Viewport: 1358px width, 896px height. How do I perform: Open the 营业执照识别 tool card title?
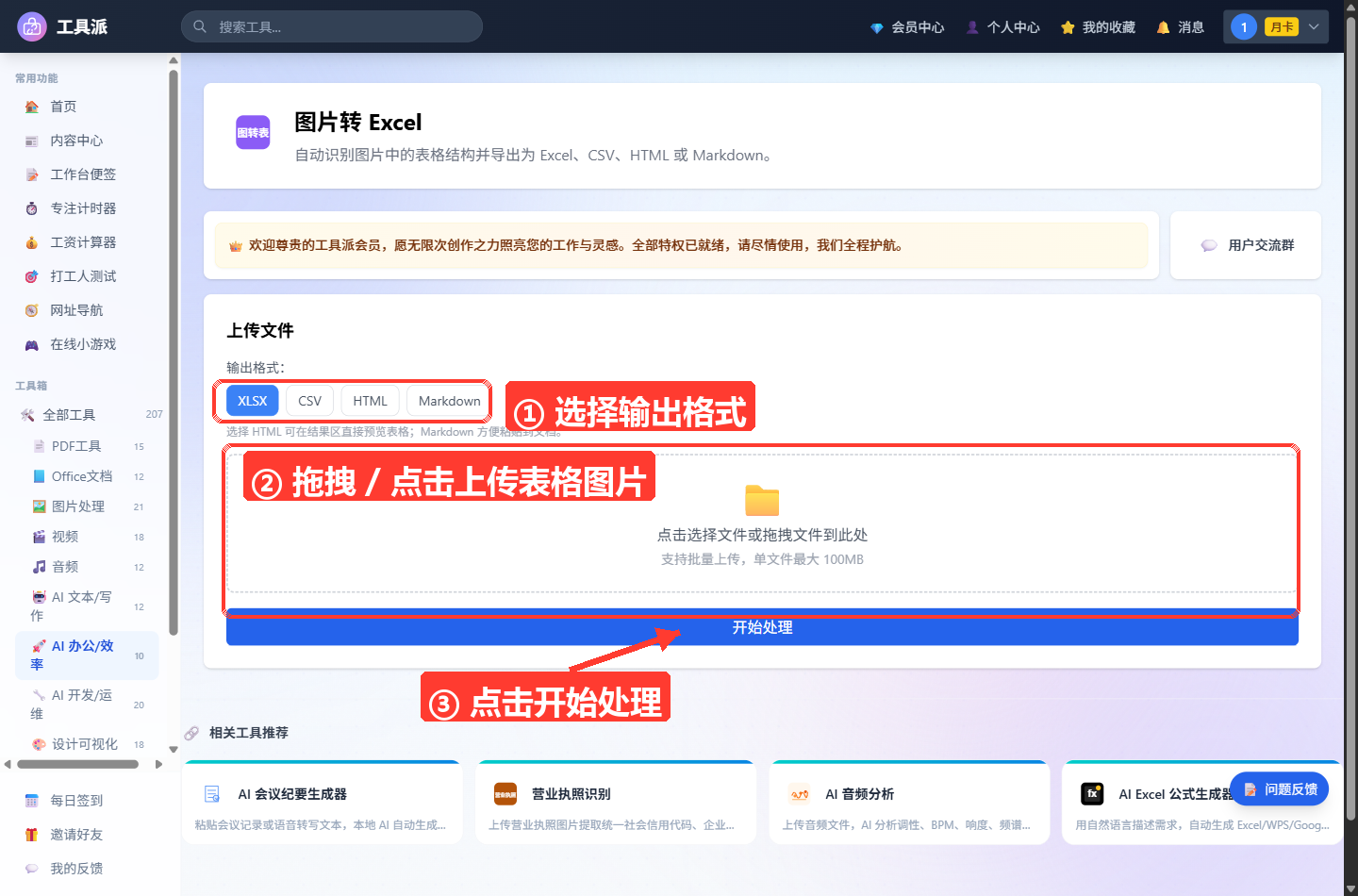(x=571, y=794)
